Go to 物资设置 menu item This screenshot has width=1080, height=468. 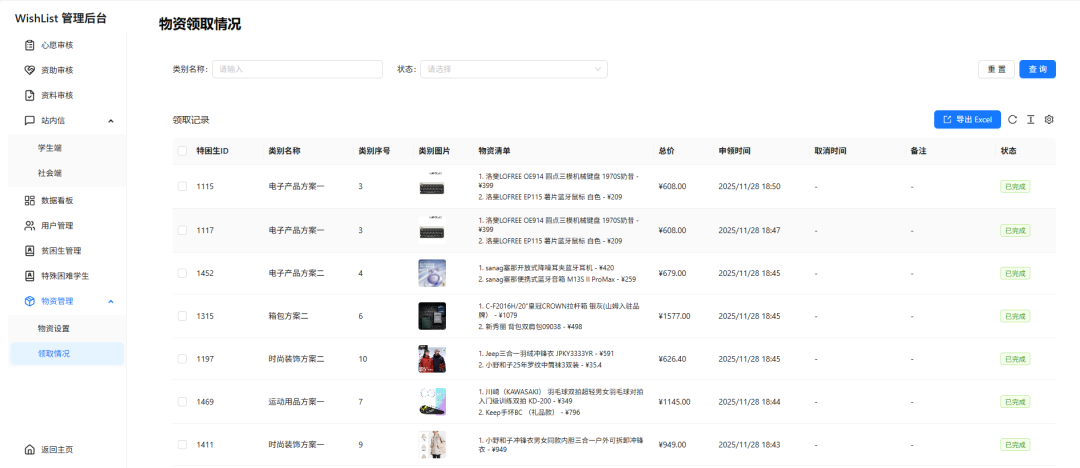[x=54, y=328]
